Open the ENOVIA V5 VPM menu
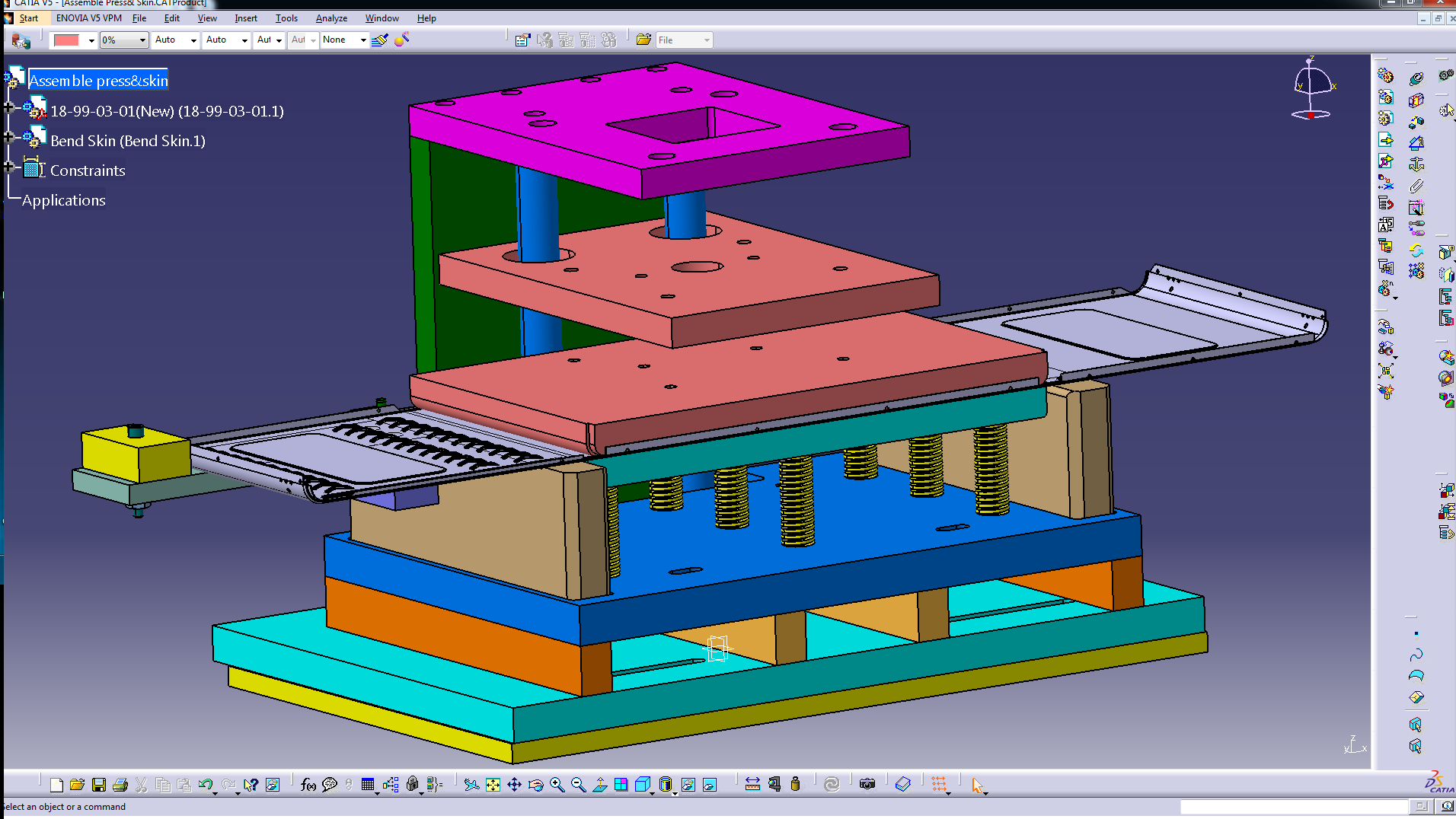 pos(88,18)
